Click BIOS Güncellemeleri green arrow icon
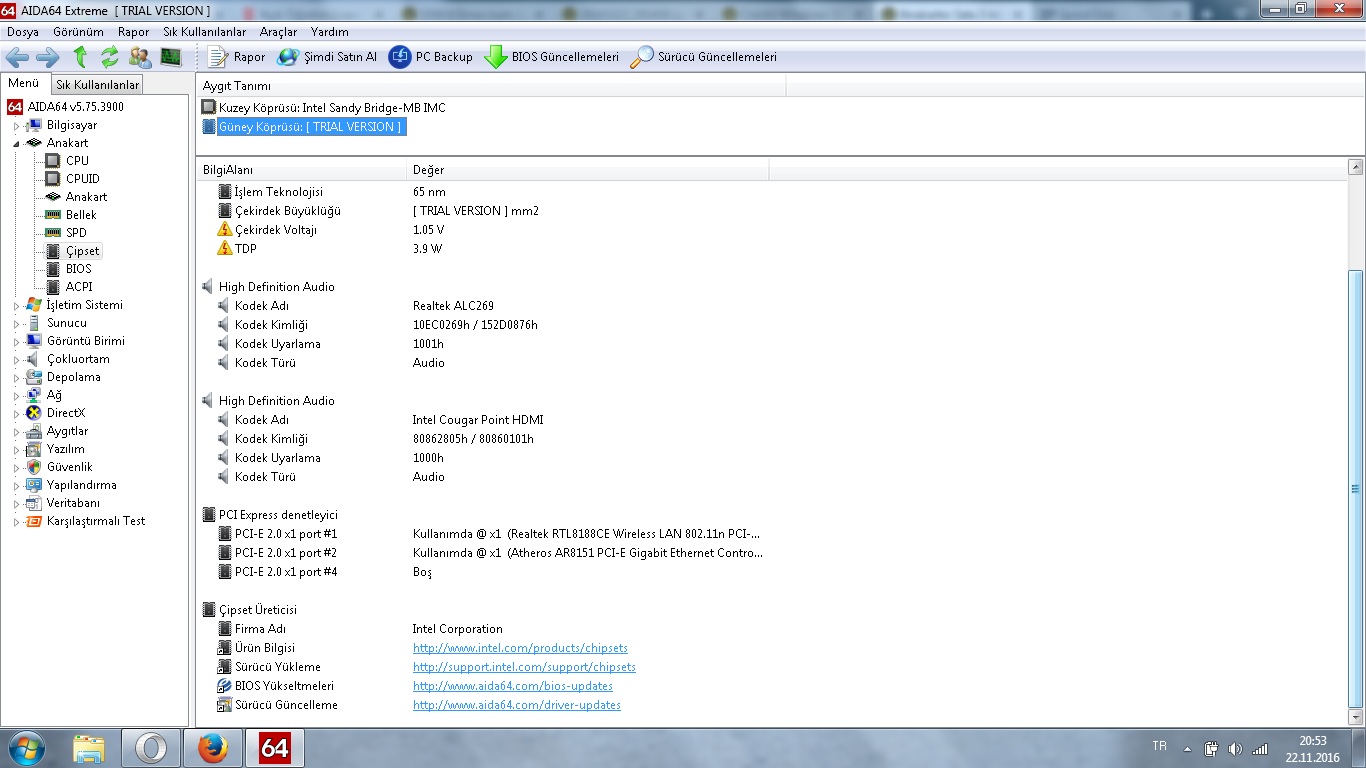The width and height of the screenshot is (1366, 768). pos(495,57)
